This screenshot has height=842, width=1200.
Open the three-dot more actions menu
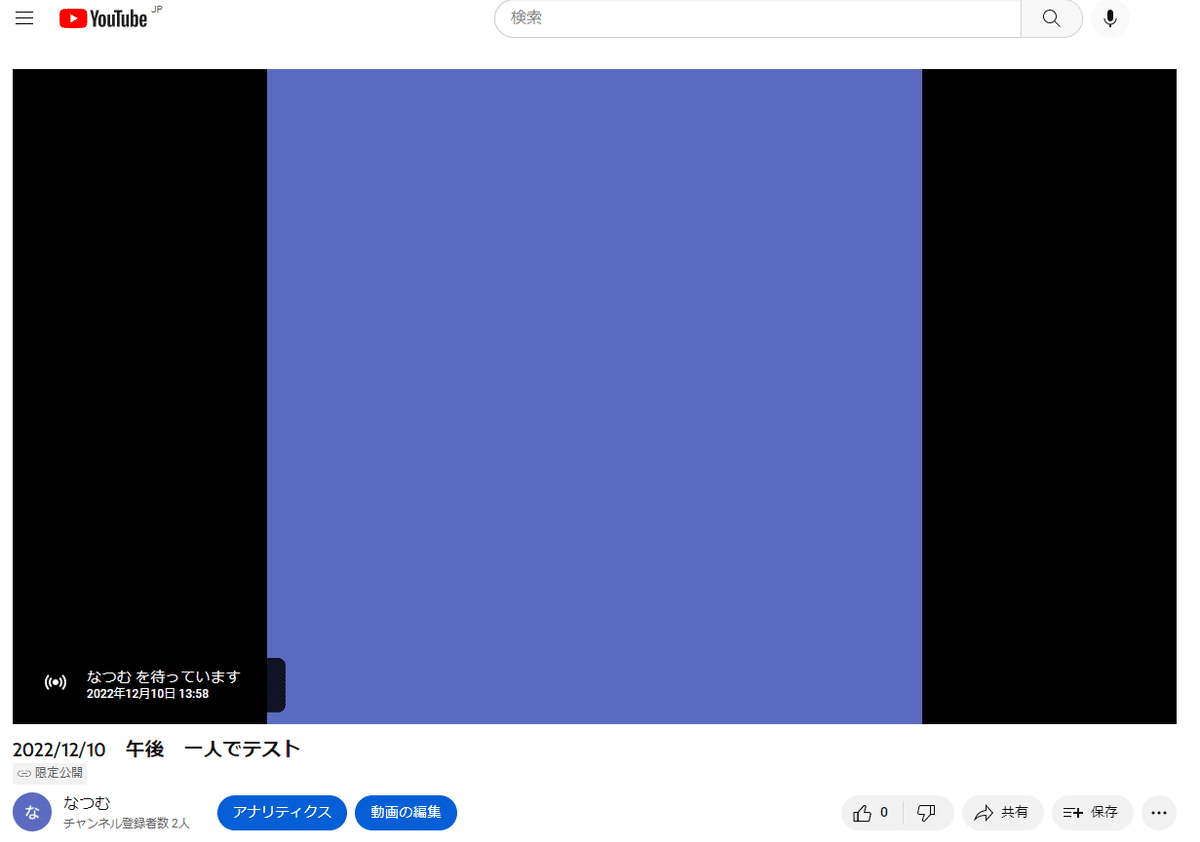[x=1158, y=813]
